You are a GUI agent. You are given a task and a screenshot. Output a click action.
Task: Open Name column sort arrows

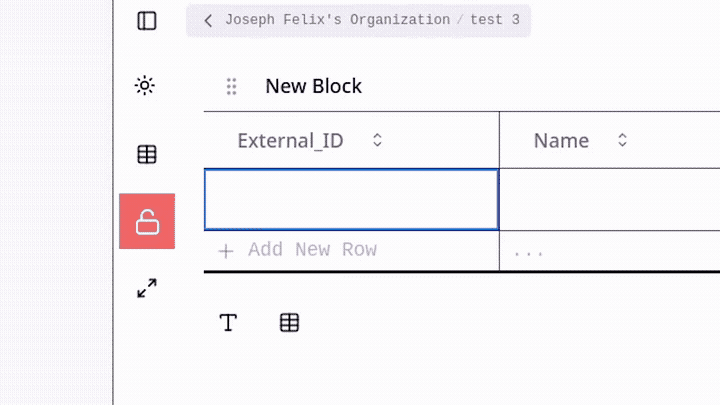pyautogui.click(x=622, y=141)
